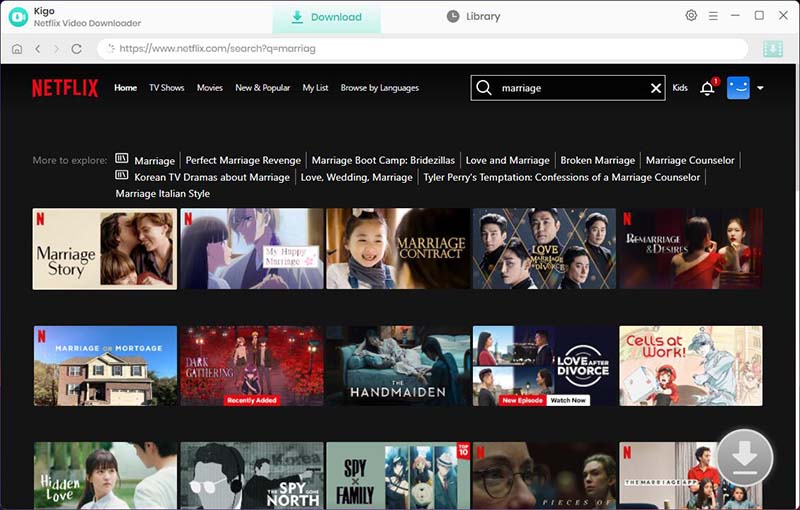Open Love Marriage & Divorce thumbnail
800x510 pixels.
544,249
